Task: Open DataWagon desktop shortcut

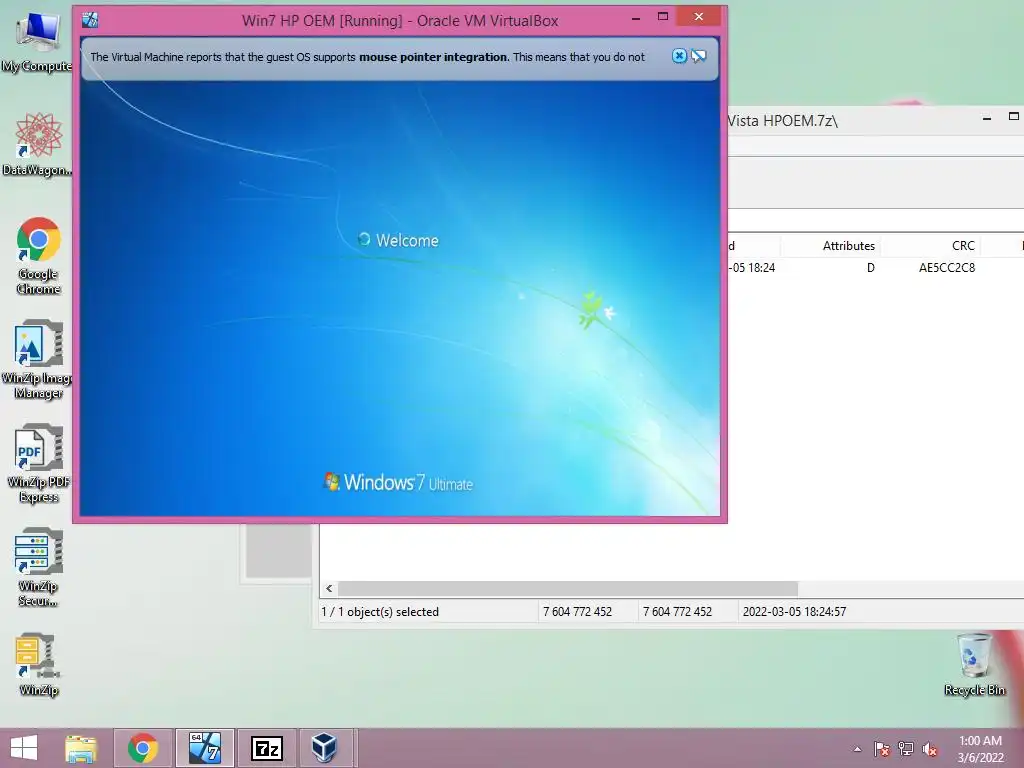Action: pos(37,144)
